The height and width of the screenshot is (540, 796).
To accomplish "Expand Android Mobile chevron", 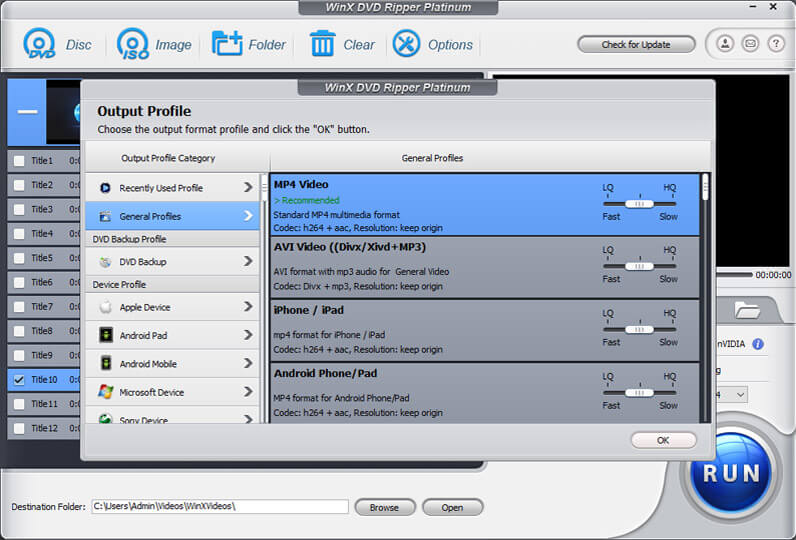I will [x=248, y=363].
